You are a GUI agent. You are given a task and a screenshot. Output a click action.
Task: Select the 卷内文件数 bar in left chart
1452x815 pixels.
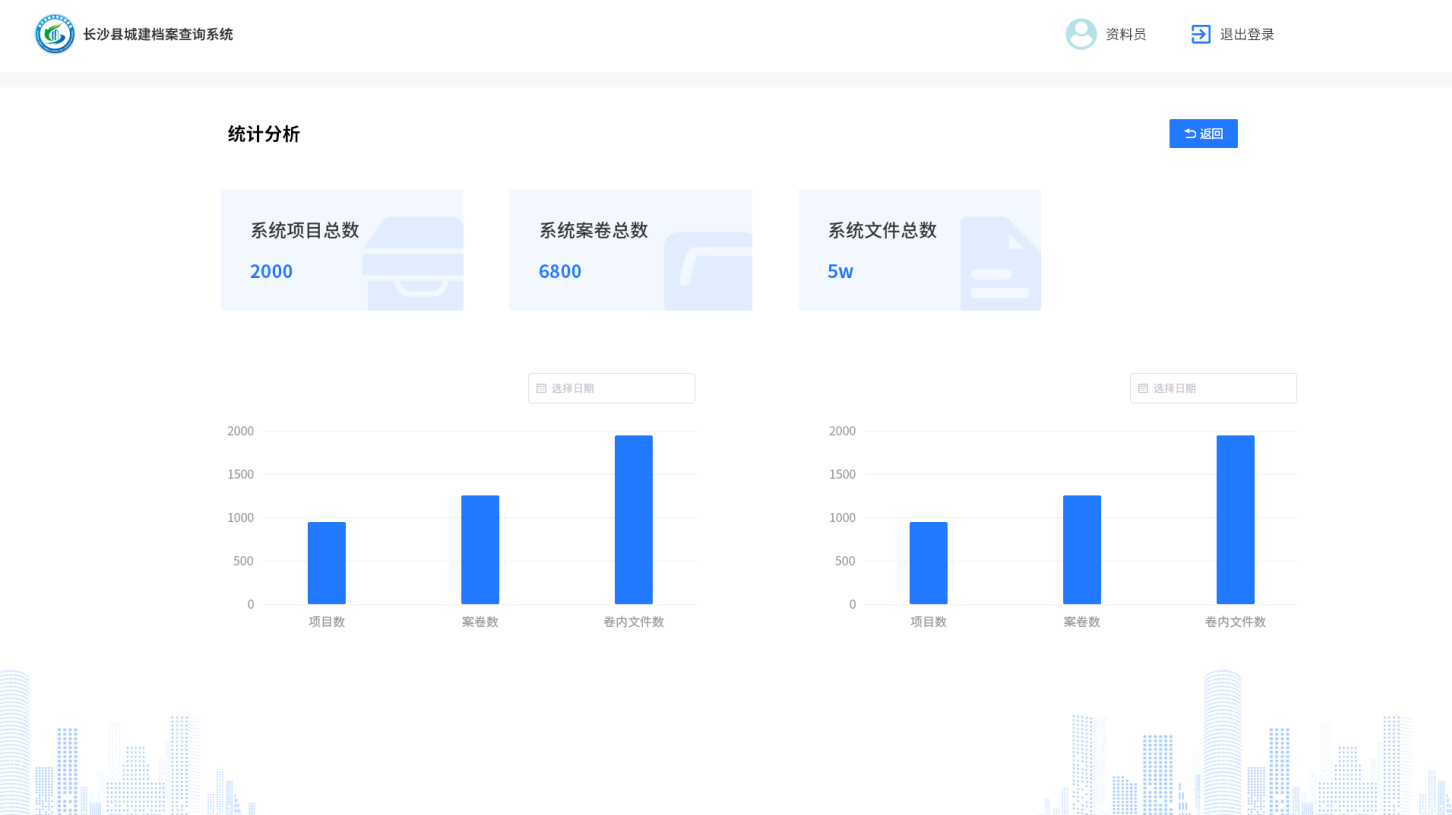click(x=634, y=520)
